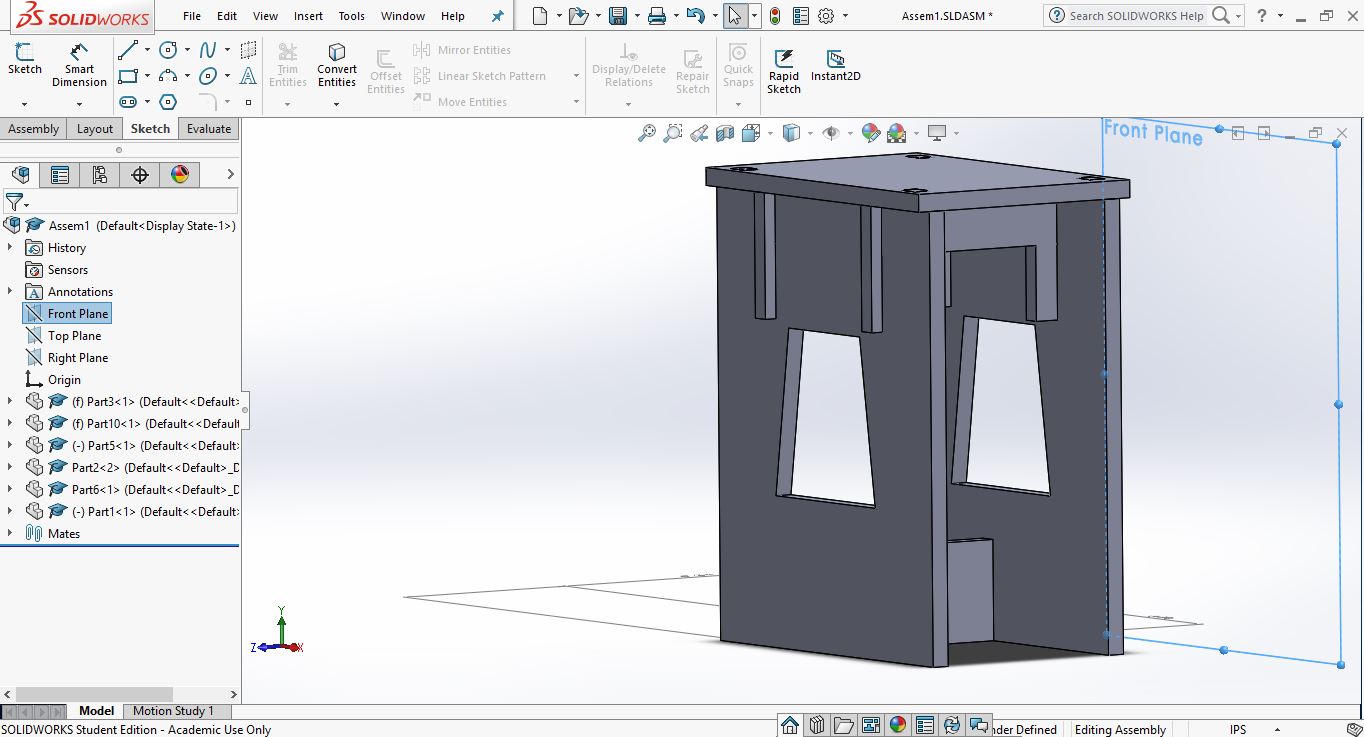Open the Insert menu
The width and height of the screenshot is (1364, 737).
point(308,16)
